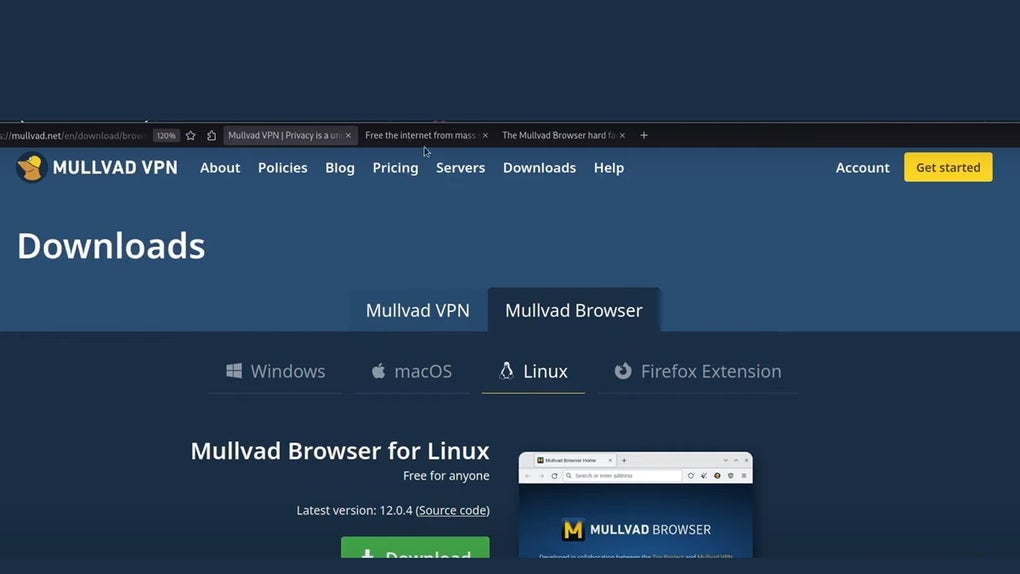Screen dimensions: 1020x574
Task: Reset the 120% zoom level badge
Action: (x=166, y=135)
